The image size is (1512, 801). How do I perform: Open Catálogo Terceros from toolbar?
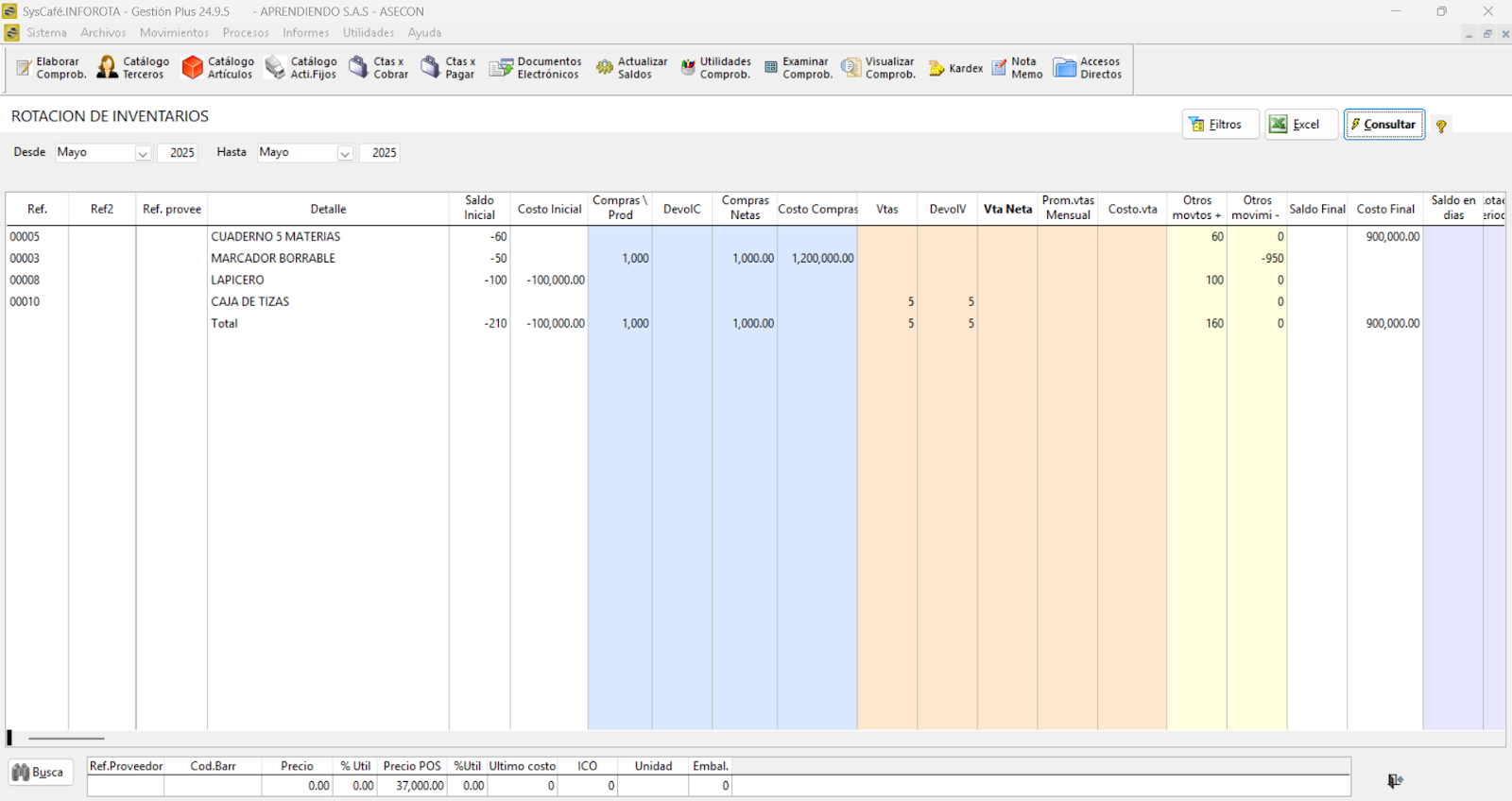click(x=108, y=68)
